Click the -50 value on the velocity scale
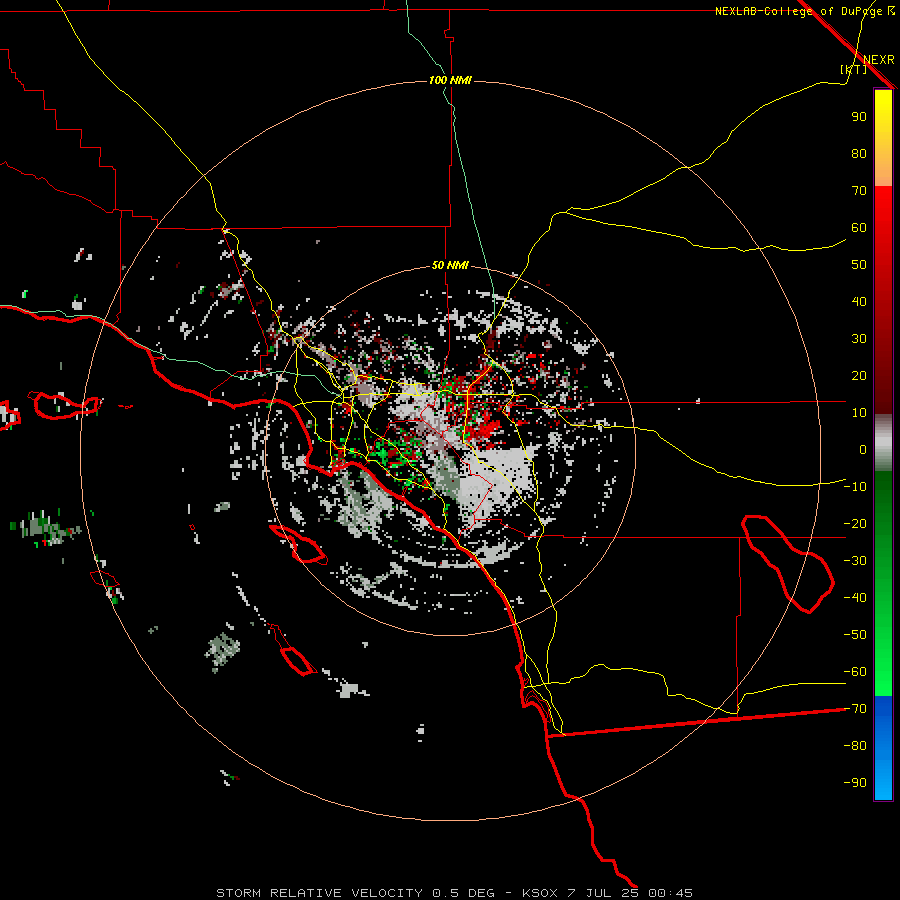This screenshot has width=900, height=900. (855, 634)
